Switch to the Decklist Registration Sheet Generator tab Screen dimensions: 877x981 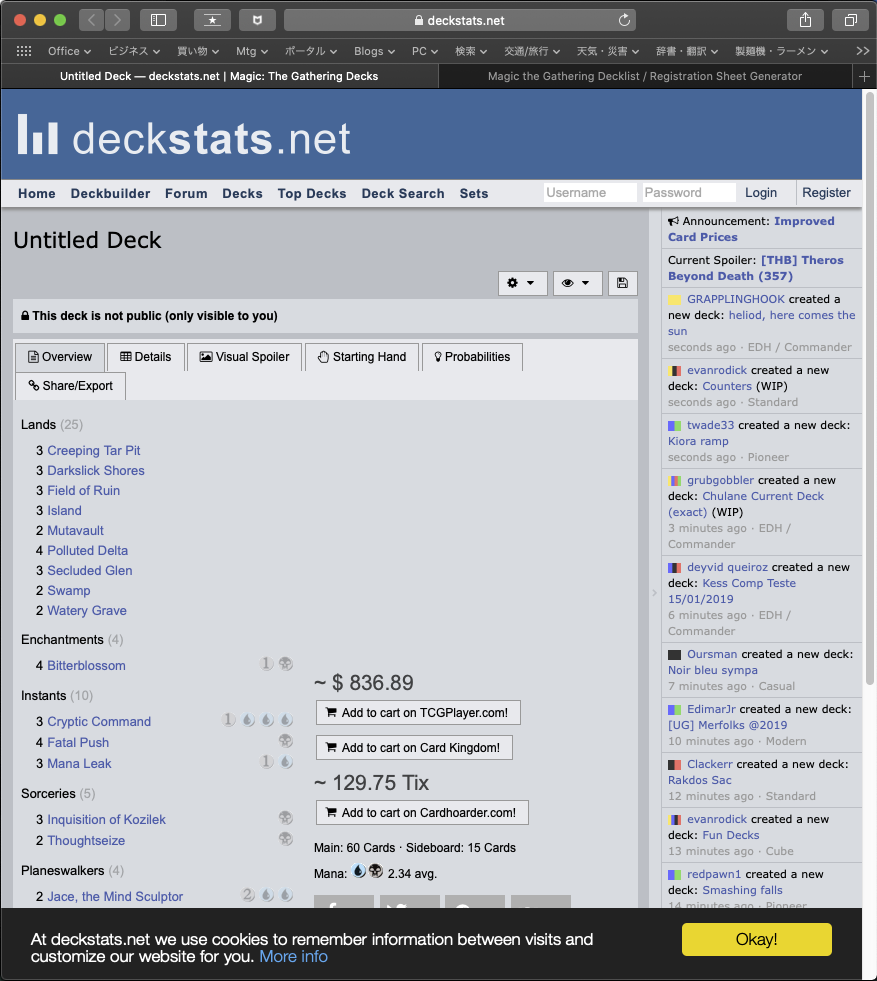[645, 76]
